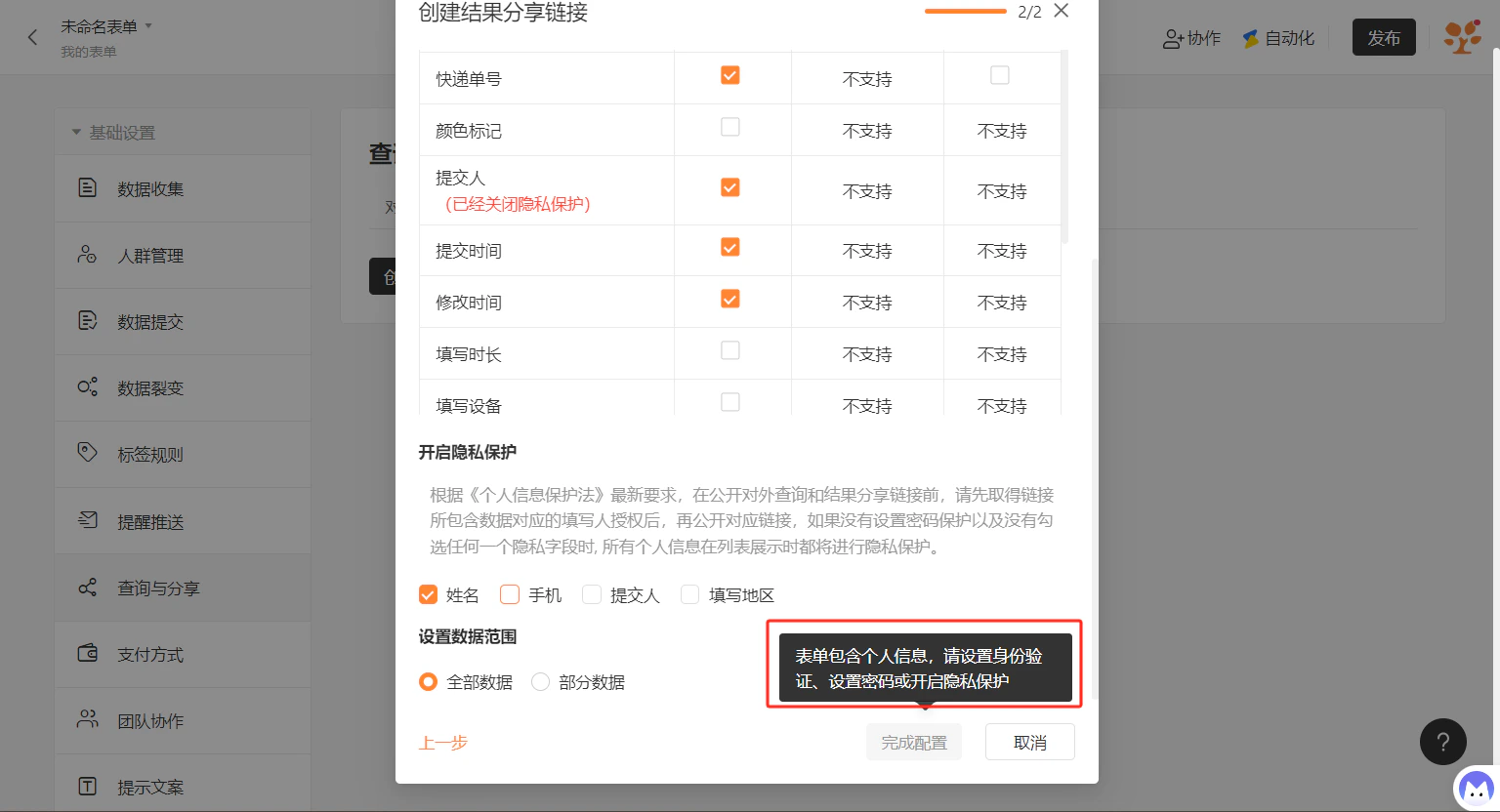1500x812 pixels.
Task: Click the 数据收集 sidebar icon
Action: click(87, 187)
